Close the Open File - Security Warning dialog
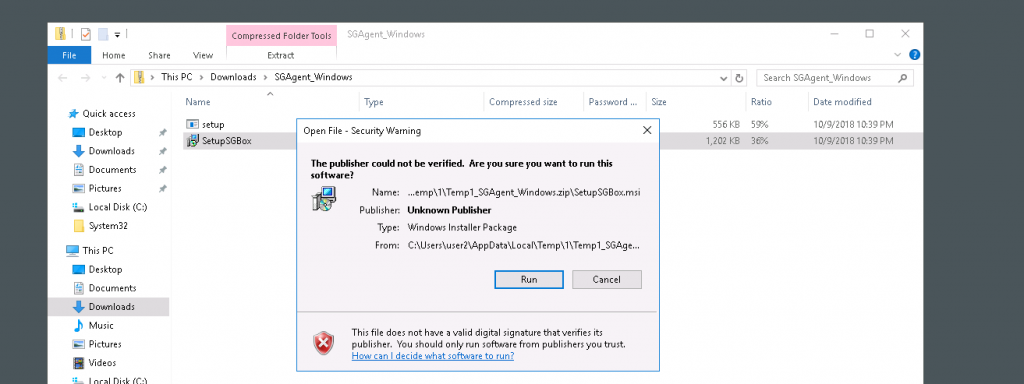 (x=647, y=131)
